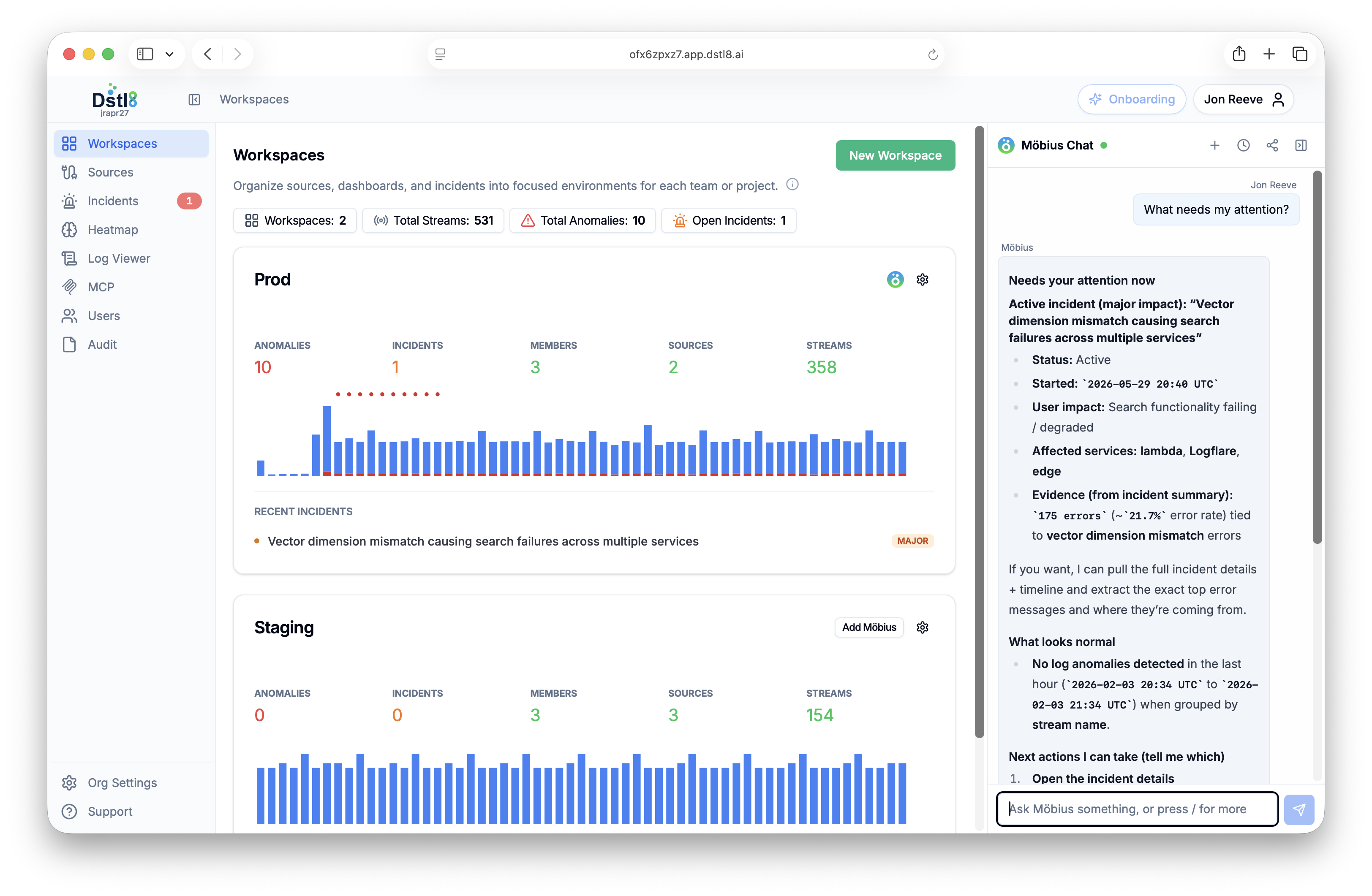Viewport: 1372px width, 896px height.
Task: Collapse the Möbius Chat side panel
Action: point(1301,145)
